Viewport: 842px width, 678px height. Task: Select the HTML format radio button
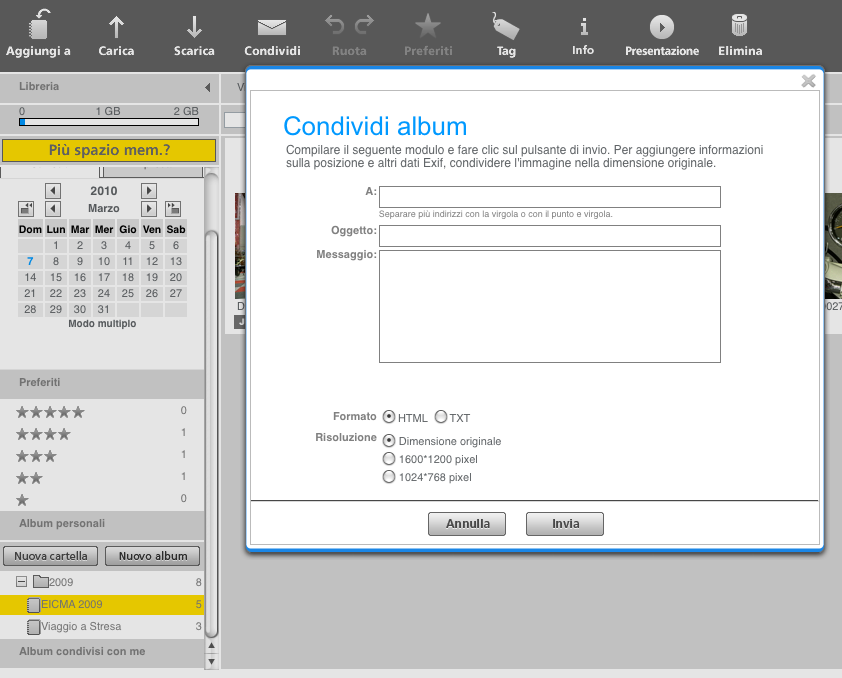(x=389, y=417)
